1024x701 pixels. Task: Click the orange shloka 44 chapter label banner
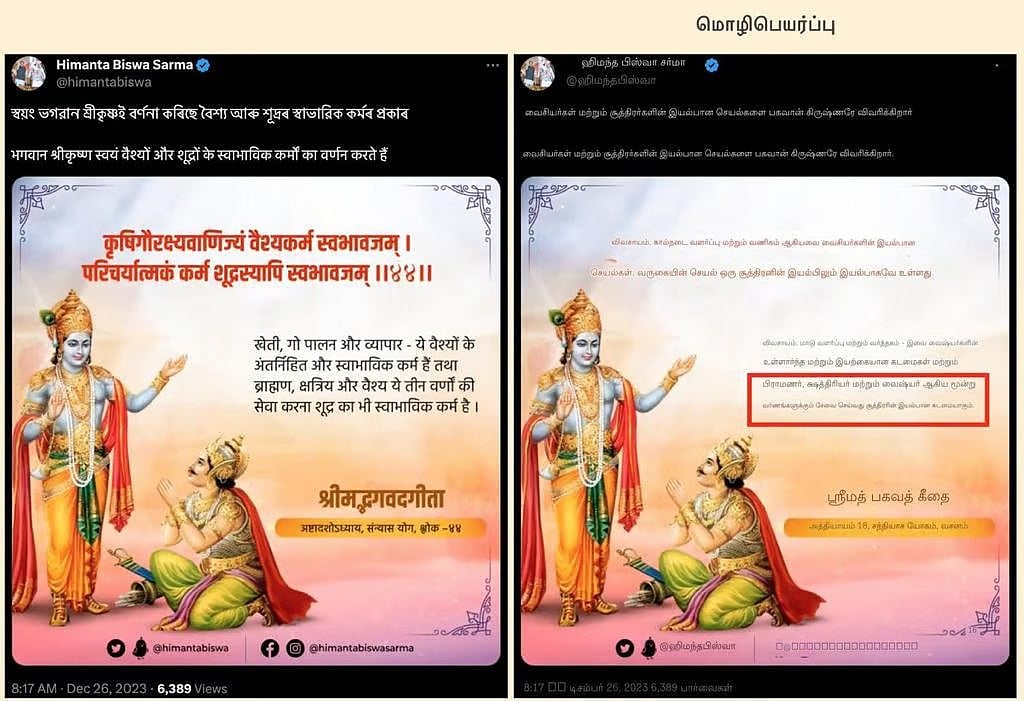pos(381,528)
